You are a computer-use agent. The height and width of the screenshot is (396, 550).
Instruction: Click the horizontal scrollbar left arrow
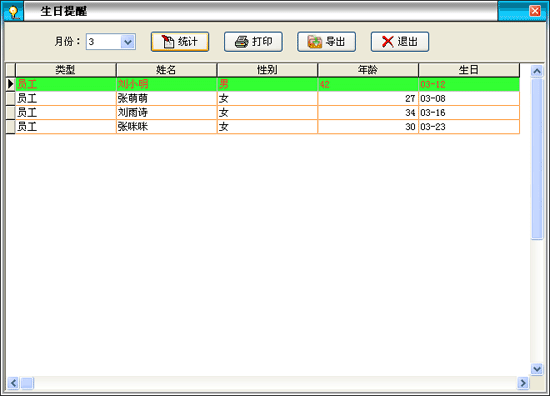click(x=13, y=383)
